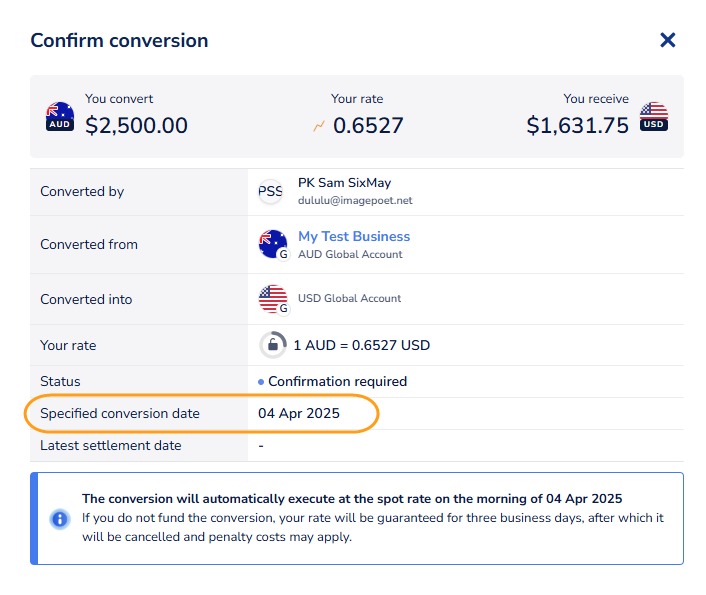Viewport: 706px width, 595px height.
Task: Select the $2,500.00 convert amount
Action: 136,125
